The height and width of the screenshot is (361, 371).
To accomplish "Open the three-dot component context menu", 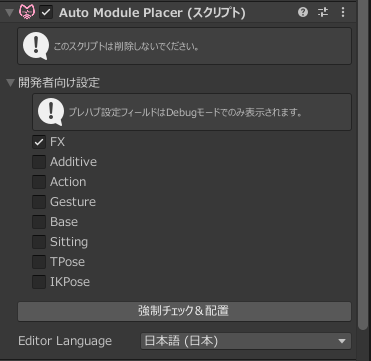I will point(343,13).
